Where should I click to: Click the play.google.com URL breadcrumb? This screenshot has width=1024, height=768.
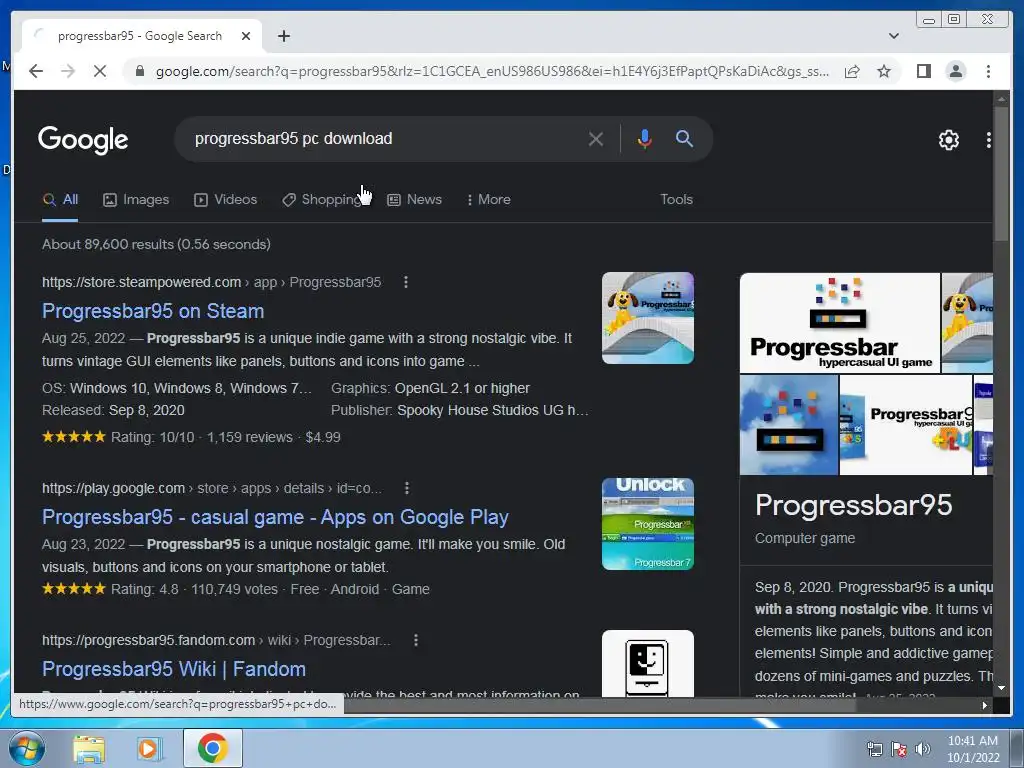point(212,488)
